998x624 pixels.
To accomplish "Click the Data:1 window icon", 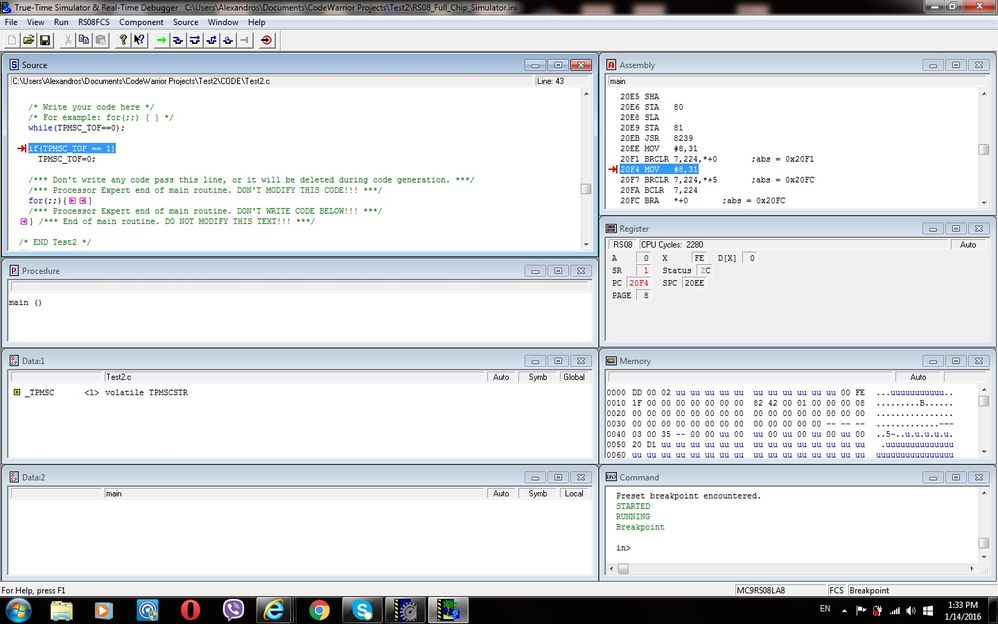I will click(x=14, y=361).
